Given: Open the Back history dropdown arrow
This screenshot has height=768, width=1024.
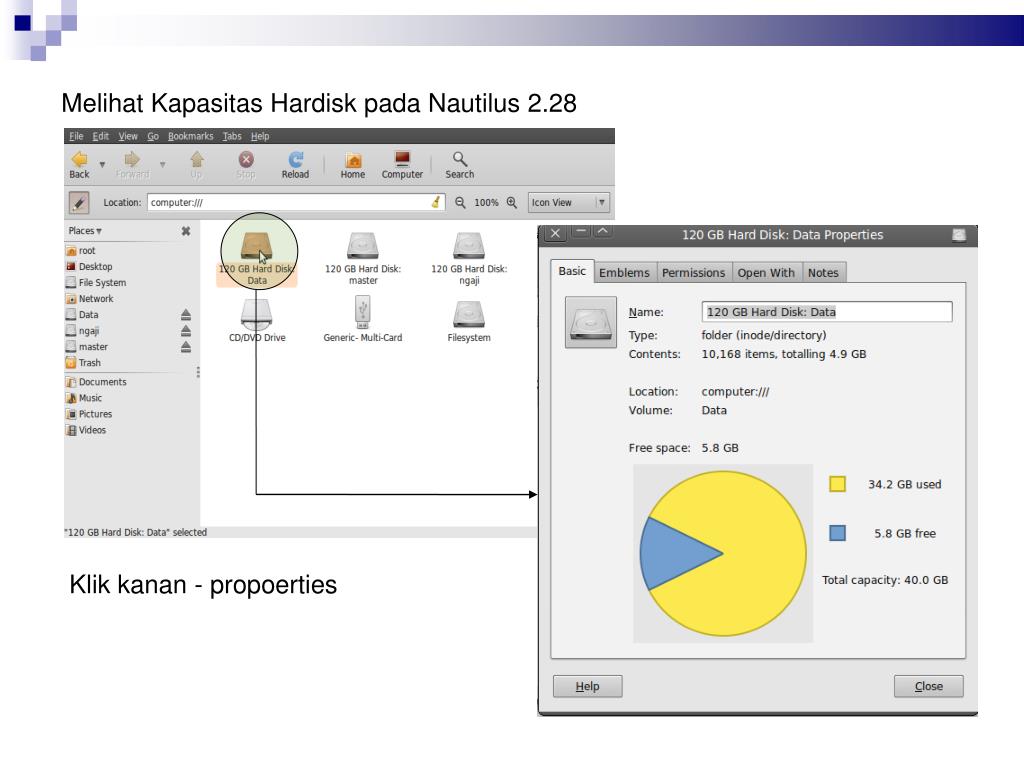Looking at the screenshot, I should (x=102, y=165).
